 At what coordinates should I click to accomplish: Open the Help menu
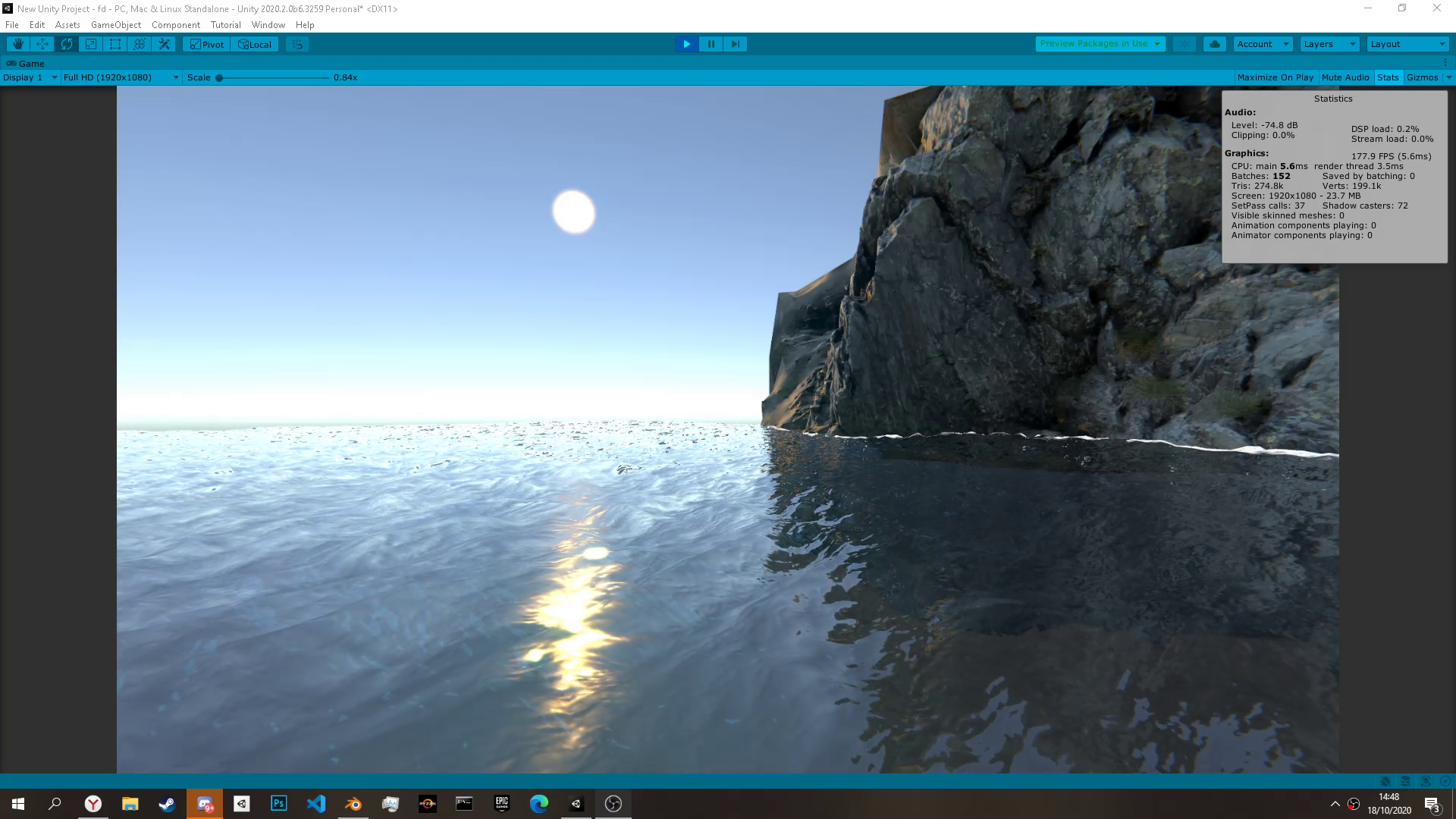[305, 25]
